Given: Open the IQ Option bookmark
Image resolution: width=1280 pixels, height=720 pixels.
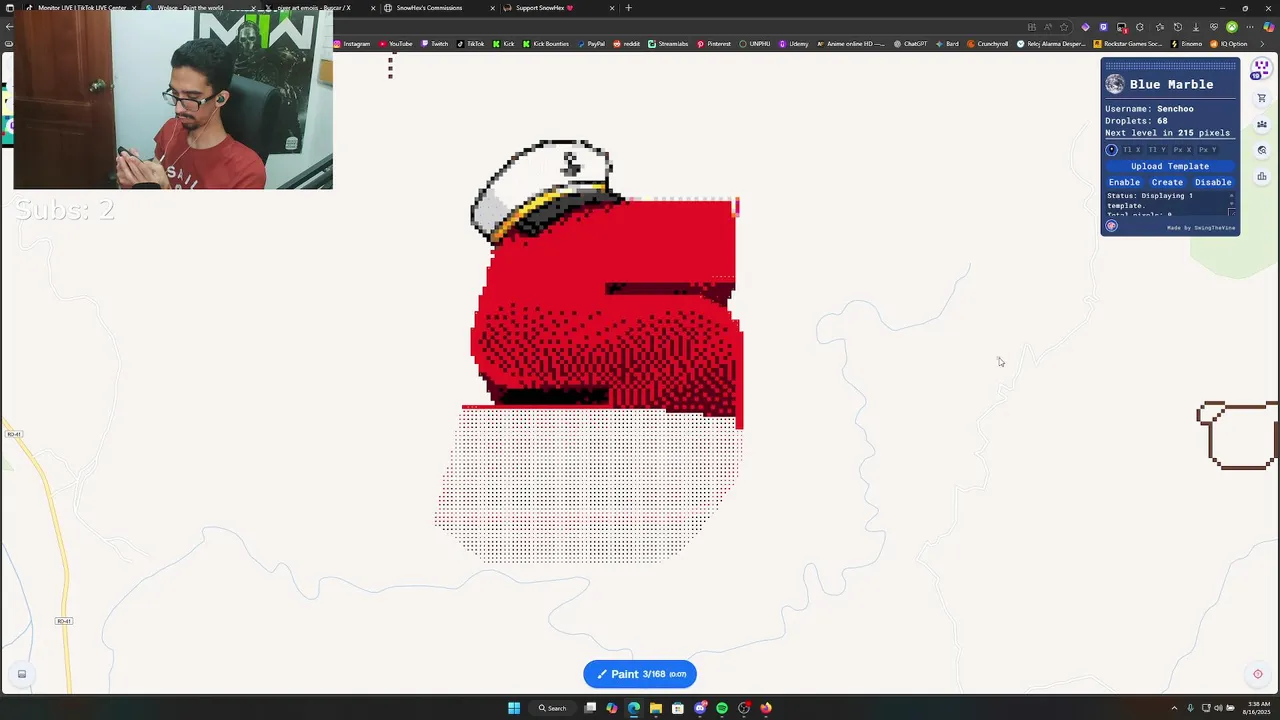Looking at the screenshot, I should (x=1231, y=44).
